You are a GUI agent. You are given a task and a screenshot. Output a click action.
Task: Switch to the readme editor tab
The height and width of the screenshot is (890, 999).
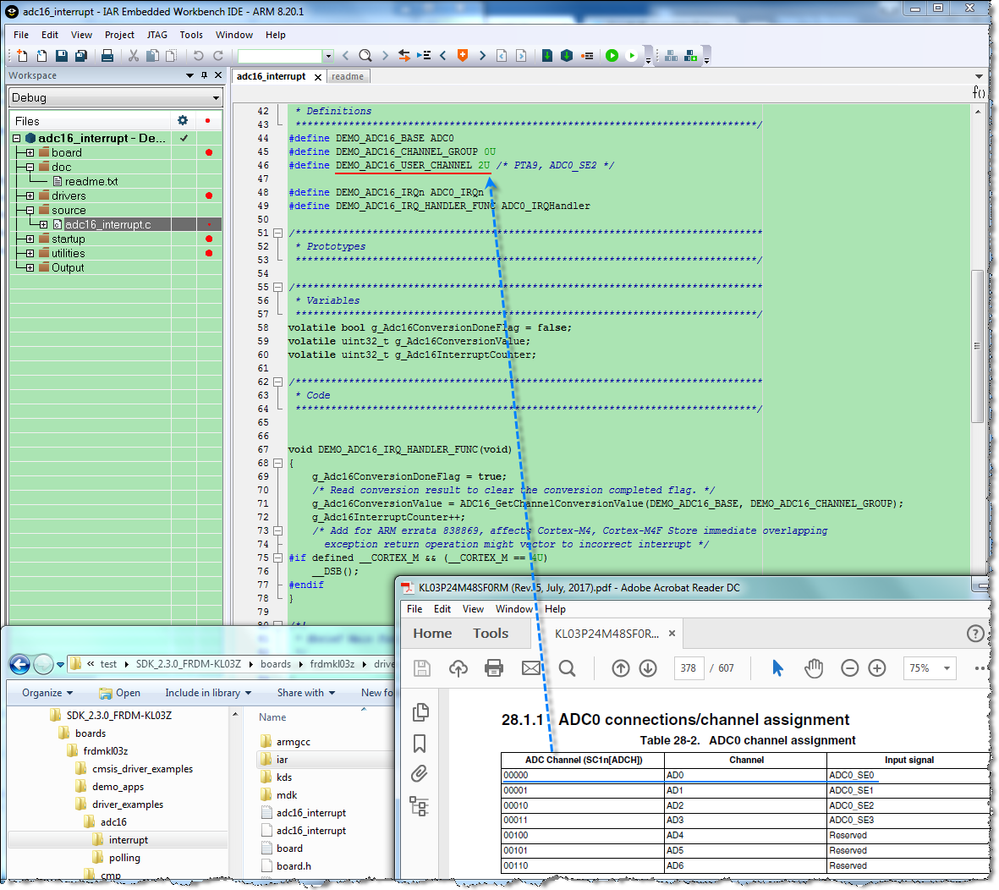[347, 76]
